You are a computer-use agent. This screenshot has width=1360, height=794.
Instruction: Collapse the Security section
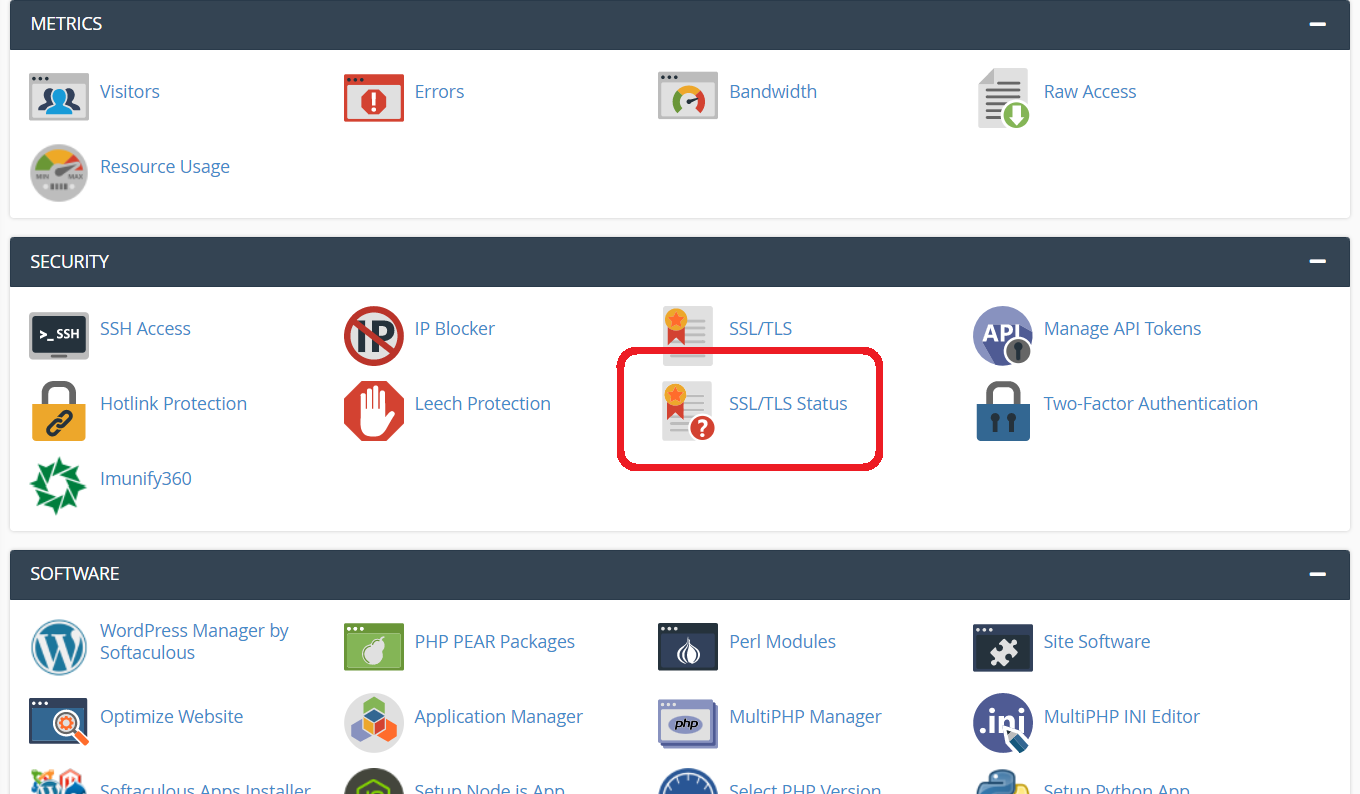(1318, 262)
